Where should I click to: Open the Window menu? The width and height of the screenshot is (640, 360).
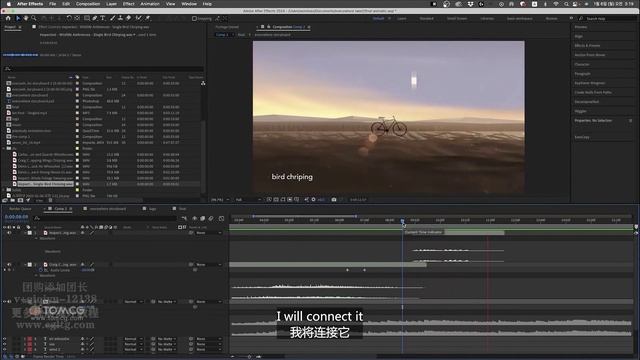click(189, 4)
